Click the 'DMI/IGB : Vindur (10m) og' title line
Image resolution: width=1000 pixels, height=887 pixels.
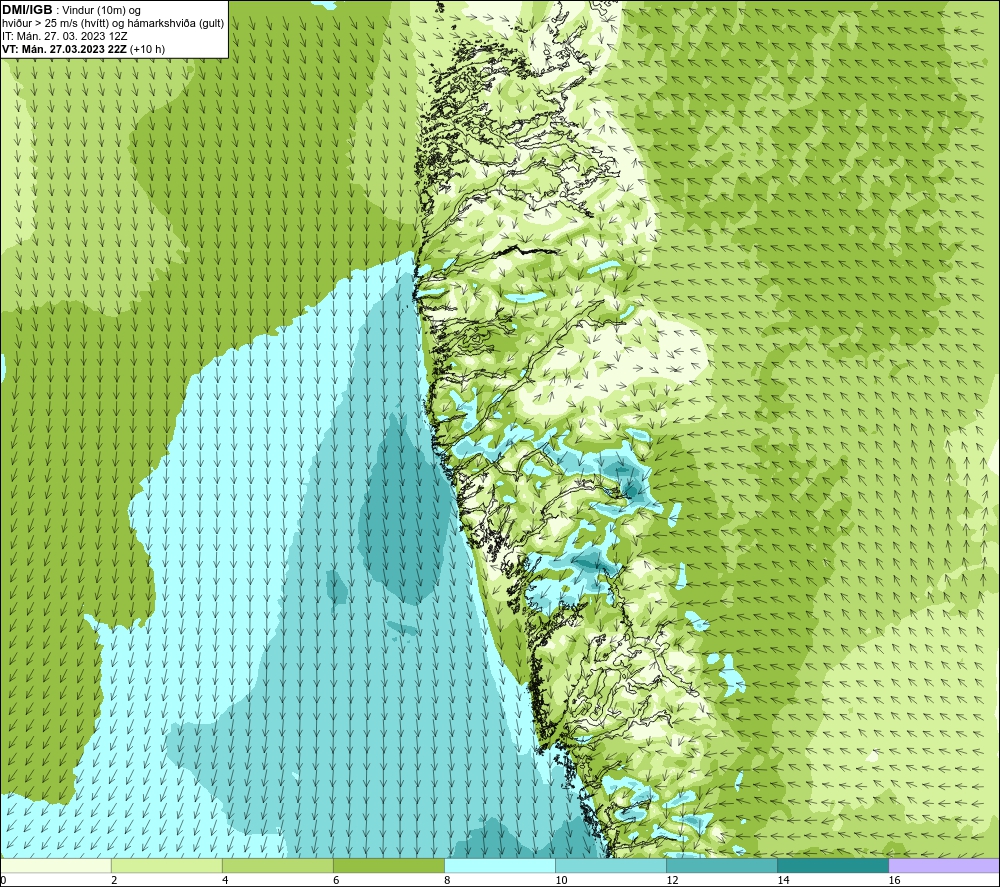click(71, 10)
